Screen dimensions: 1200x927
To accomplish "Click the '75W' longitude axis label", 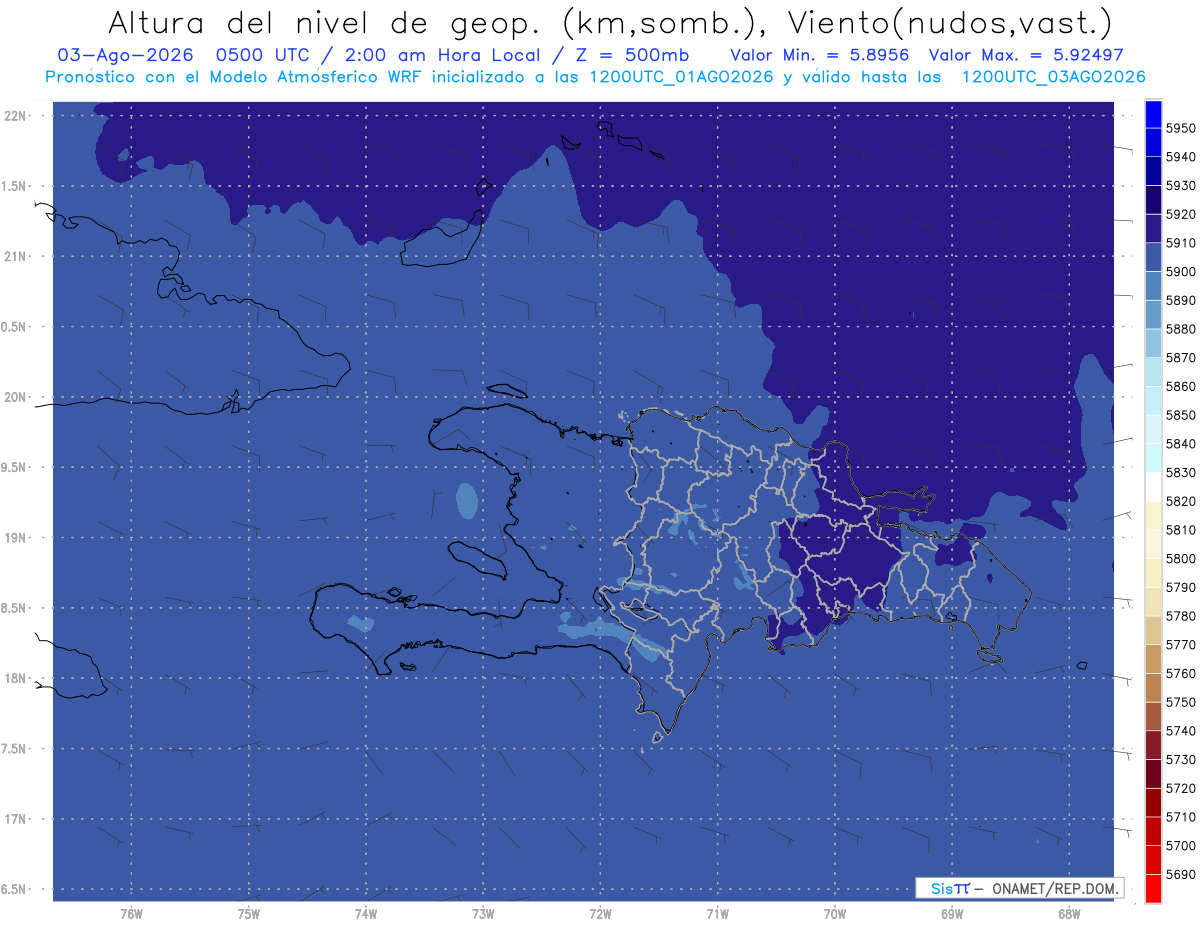I will (248, 913).
